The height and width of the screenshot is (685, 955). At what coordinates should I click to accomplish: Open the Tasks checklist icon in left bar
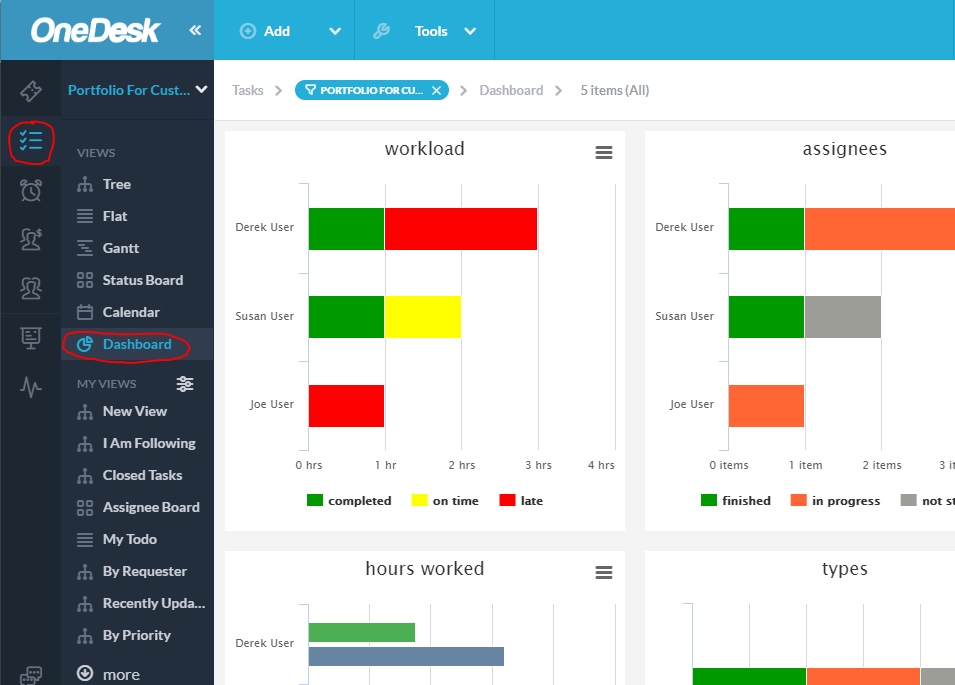(x=30, y=142)
